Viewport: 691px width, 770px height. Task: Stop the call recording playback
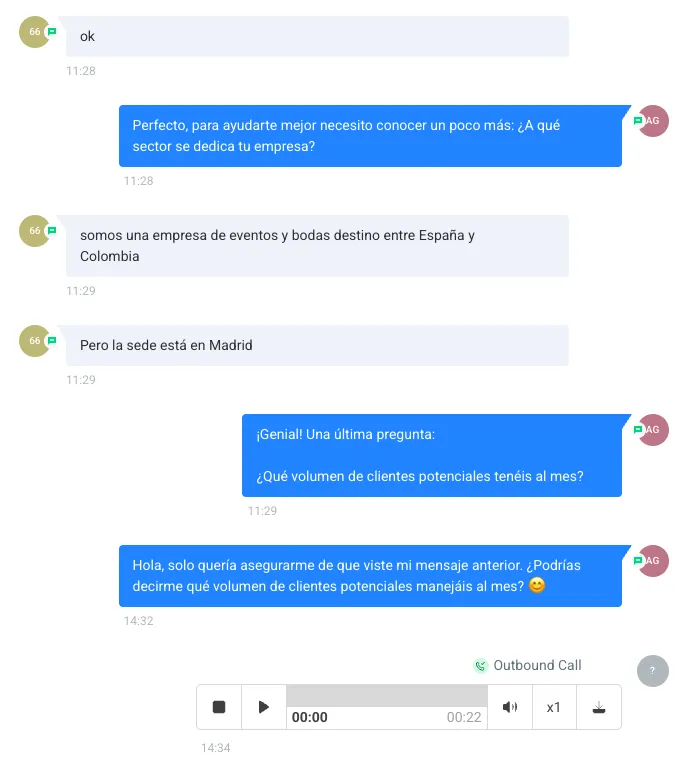pos(219,707)
